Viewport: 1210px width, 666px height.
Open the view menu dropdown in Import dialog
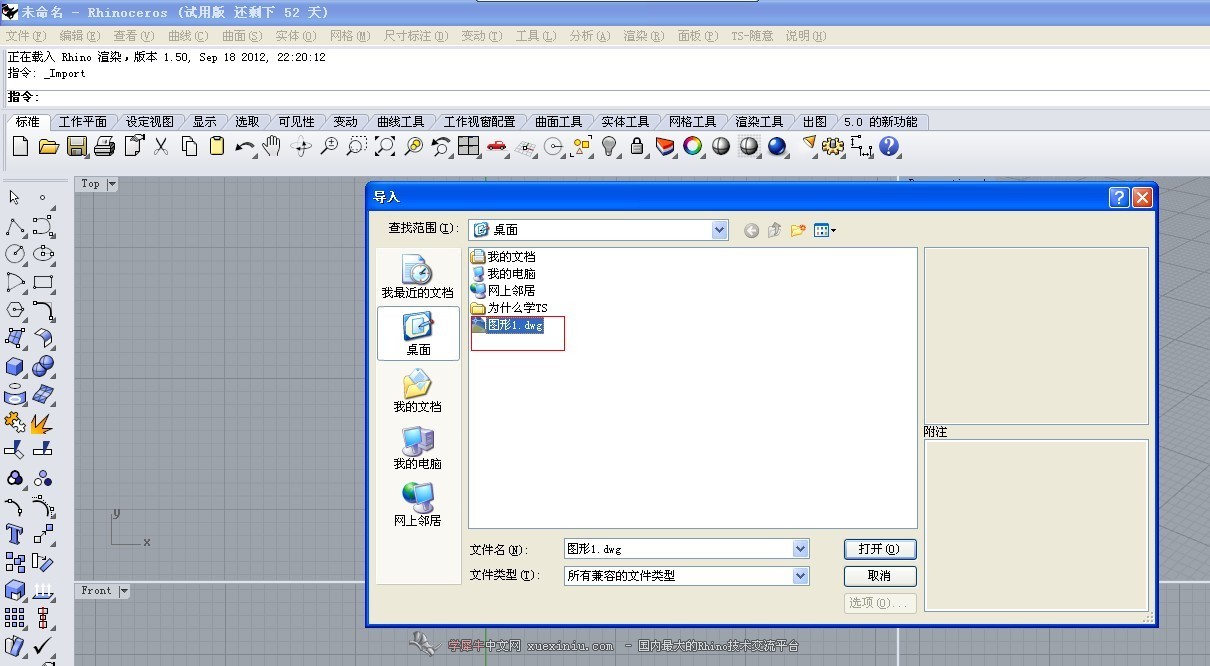coord(825,231)
